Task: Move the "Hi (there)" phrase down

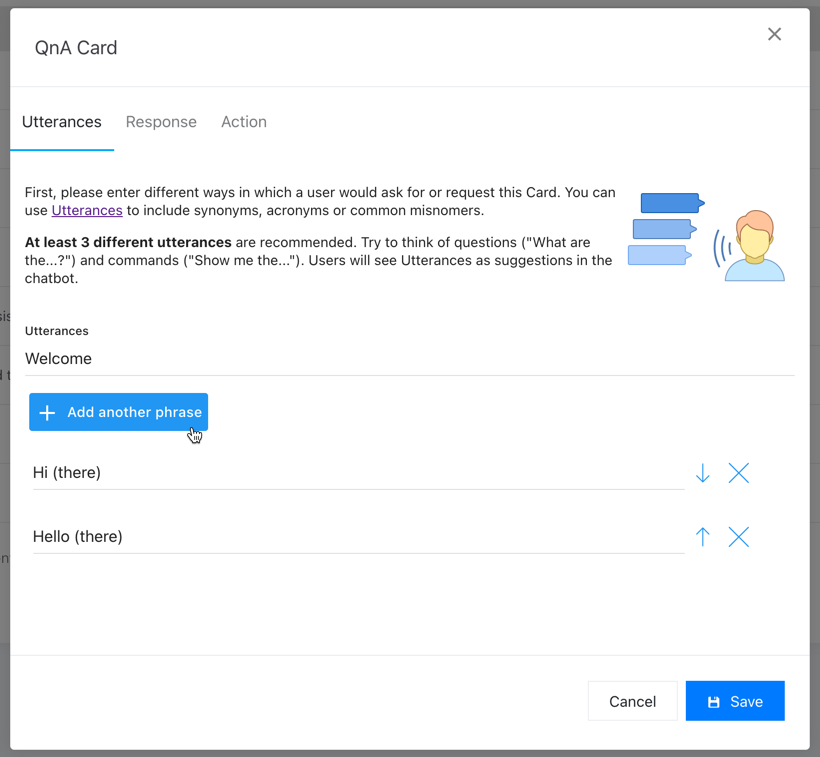Action: 703,473
